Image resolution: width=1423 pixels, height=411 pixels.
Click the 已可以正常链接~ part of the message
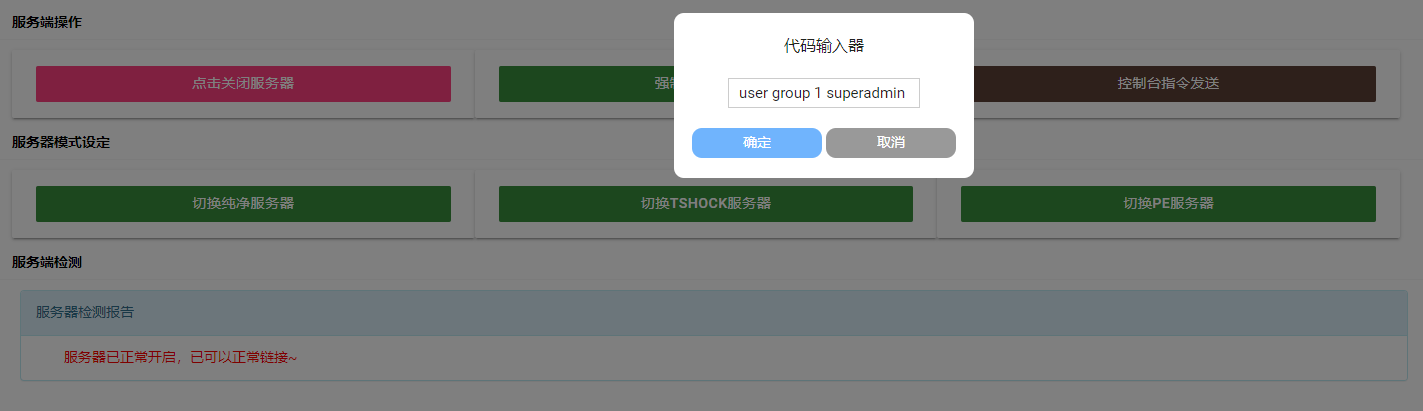pyautogui.click(x=243, y=357)
